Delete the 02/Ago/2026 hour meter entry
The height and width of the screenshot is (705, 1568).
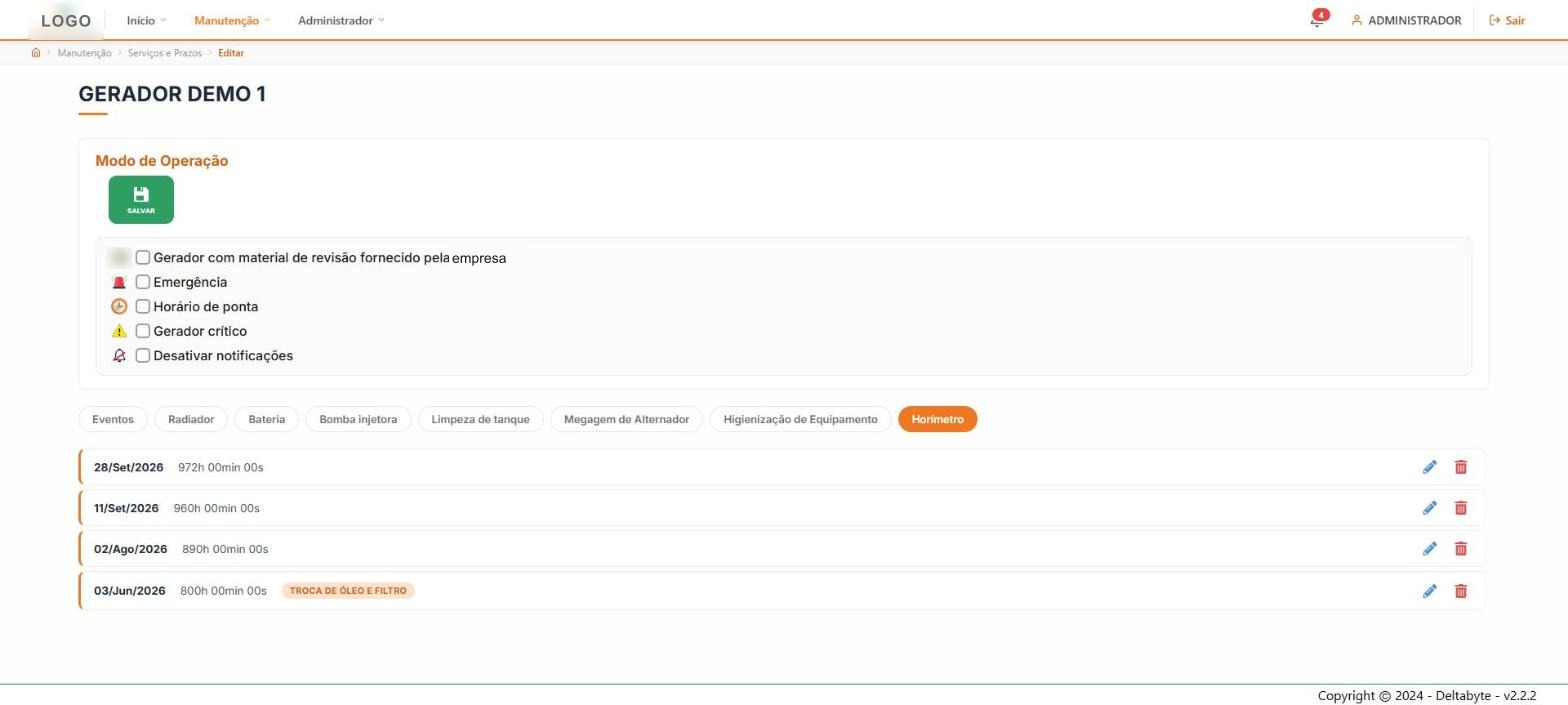(1461, 549)
